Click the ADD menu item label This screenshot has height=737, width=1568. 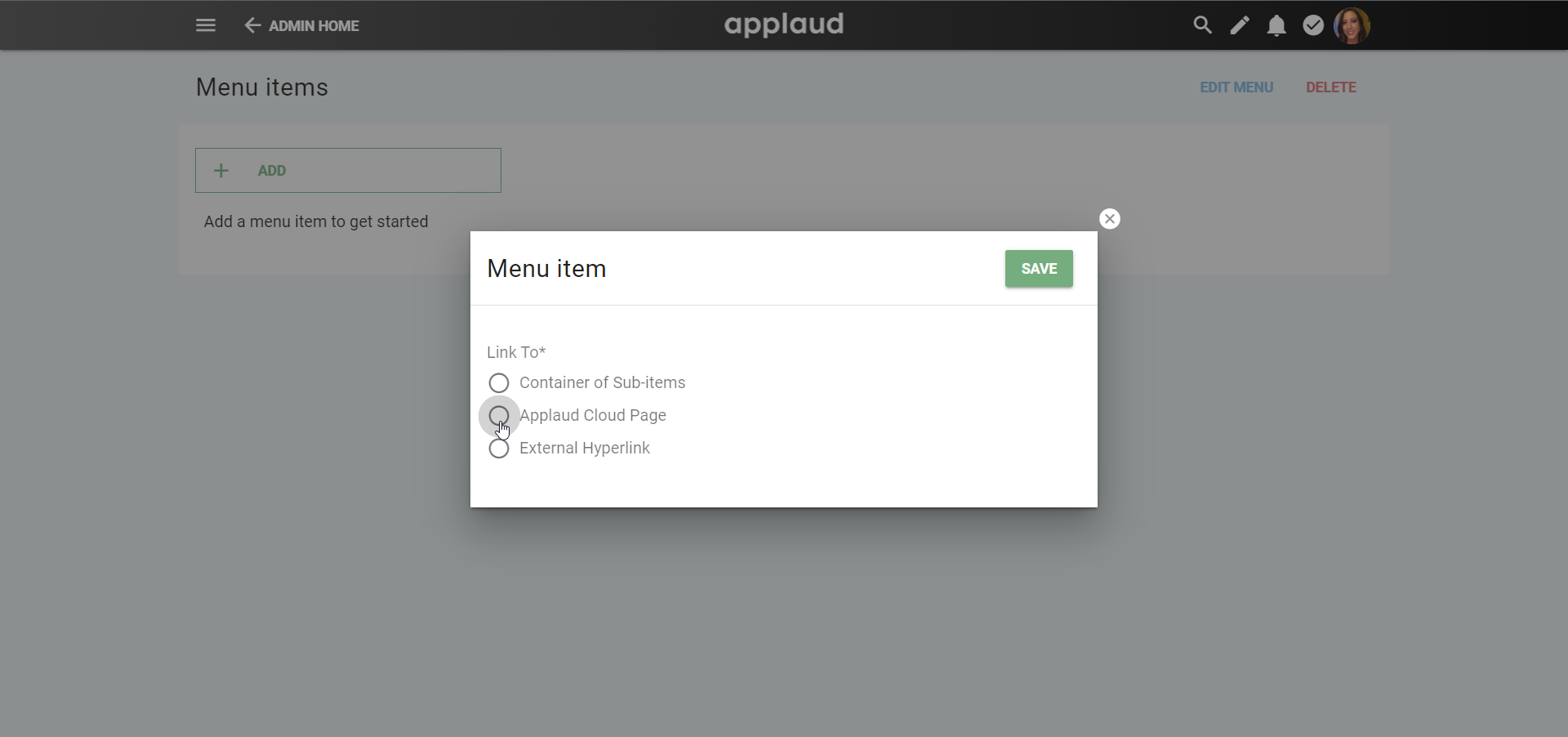[272, 171]
